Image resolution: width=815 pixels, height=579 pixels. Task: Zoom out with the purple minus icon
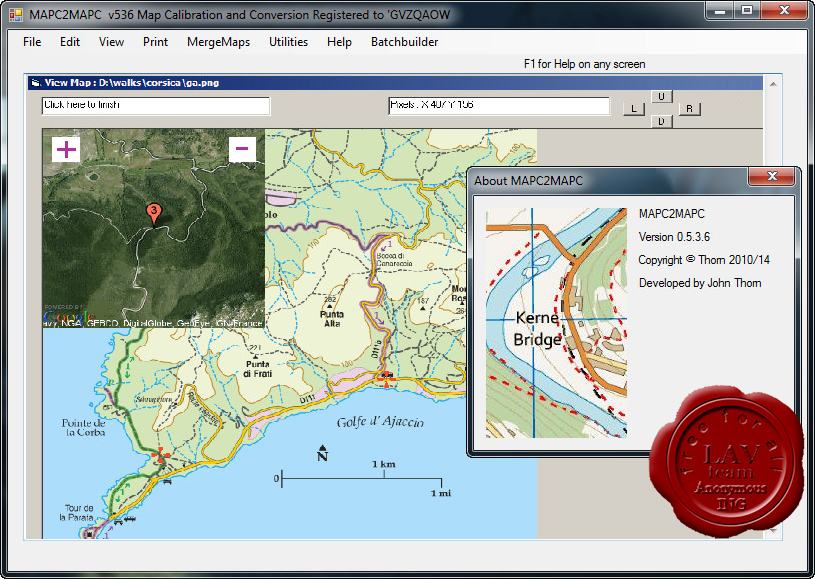tap(242, 149)
